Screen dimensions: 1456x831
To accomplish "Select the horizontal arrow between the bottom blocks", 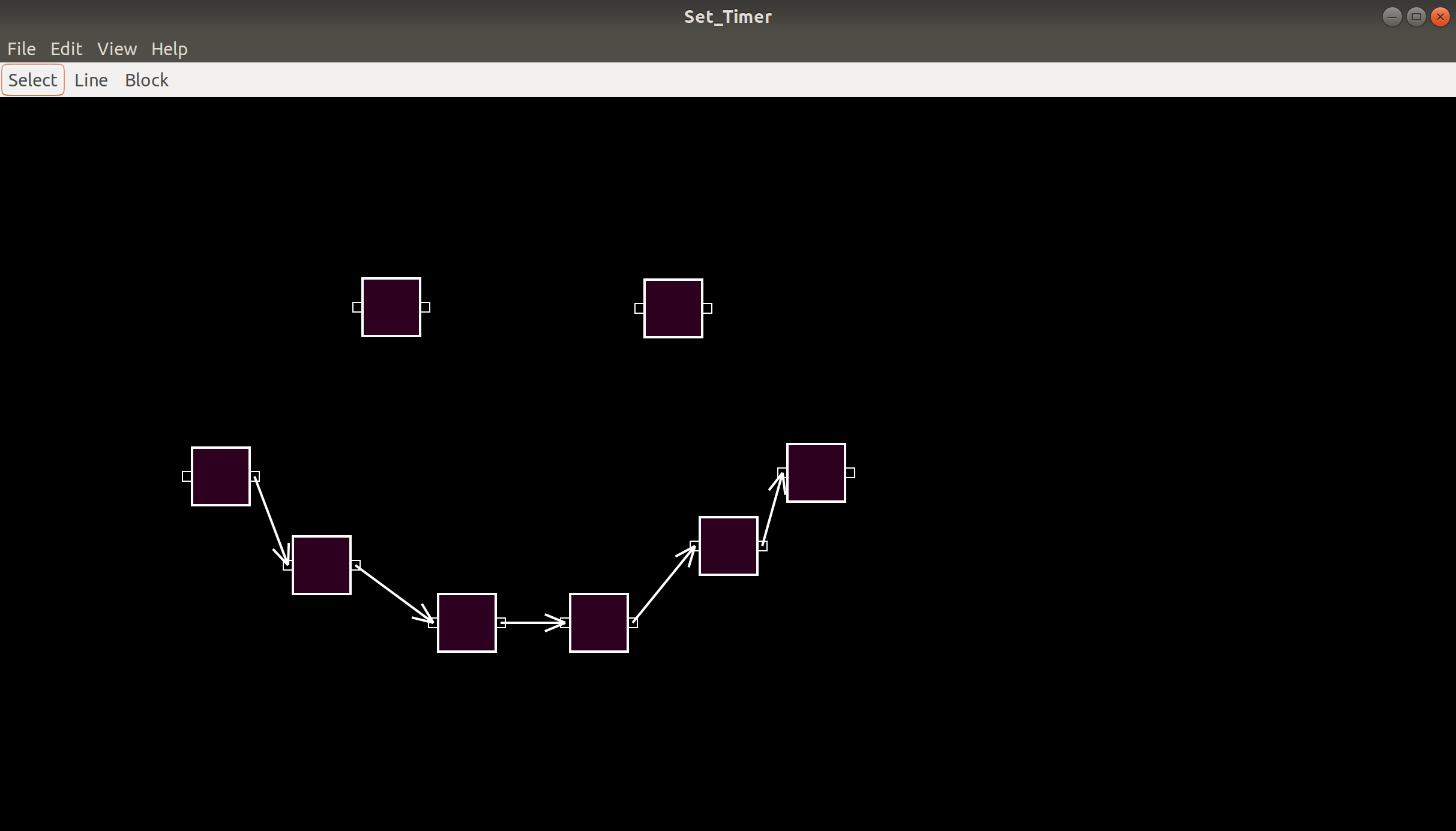I will point(533,623).
